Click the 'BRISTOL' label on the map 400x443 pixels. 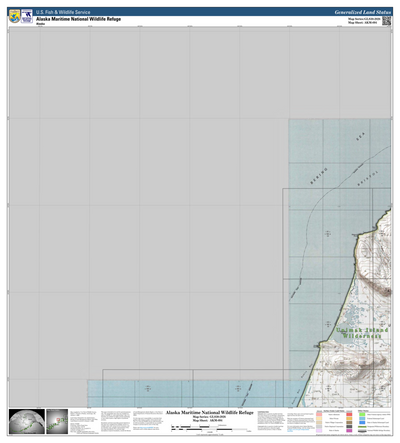pyautogui.click(x=368, y=178)
